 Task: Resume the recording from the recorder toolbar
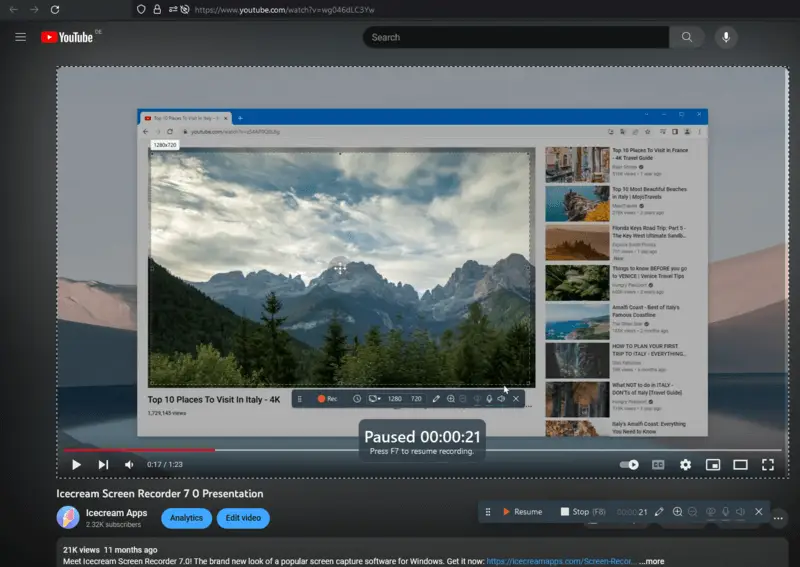click(522, 512)
